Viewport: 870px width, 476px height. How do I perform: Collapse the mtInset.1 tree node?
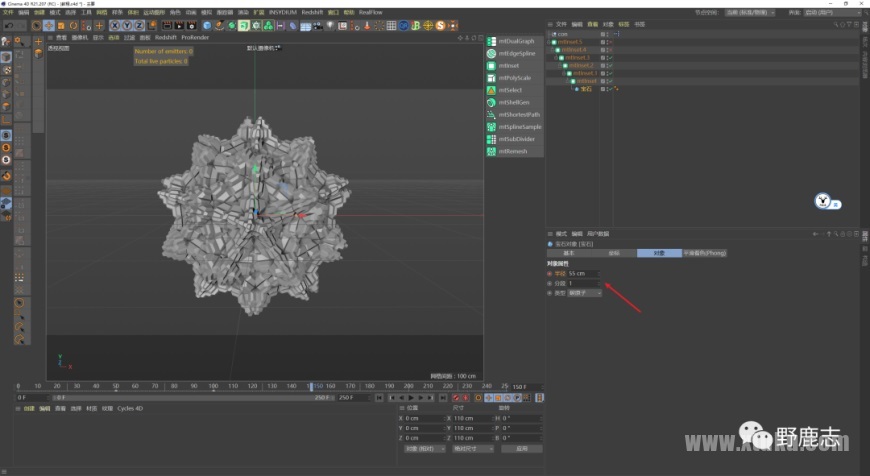pyautogui.click(x=565, y=73)
